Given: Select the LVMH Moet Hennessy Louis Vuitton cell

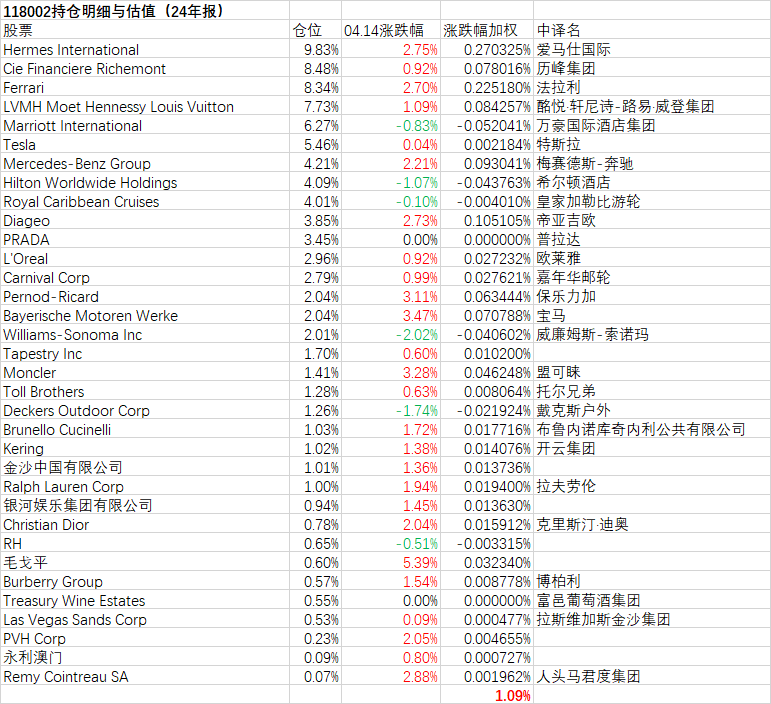Looking at the screenshot, I should tap(145, 106).
